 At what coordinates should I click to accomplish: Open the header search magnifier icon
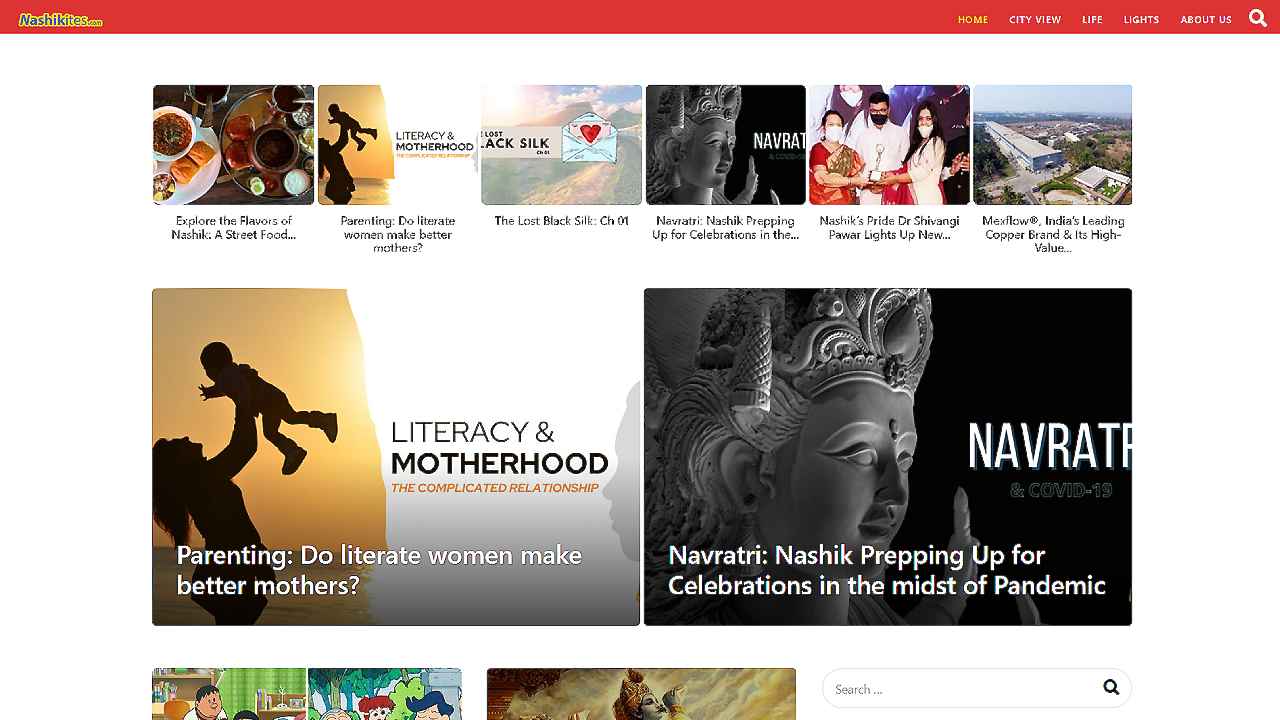click(x=1258, y=17)
